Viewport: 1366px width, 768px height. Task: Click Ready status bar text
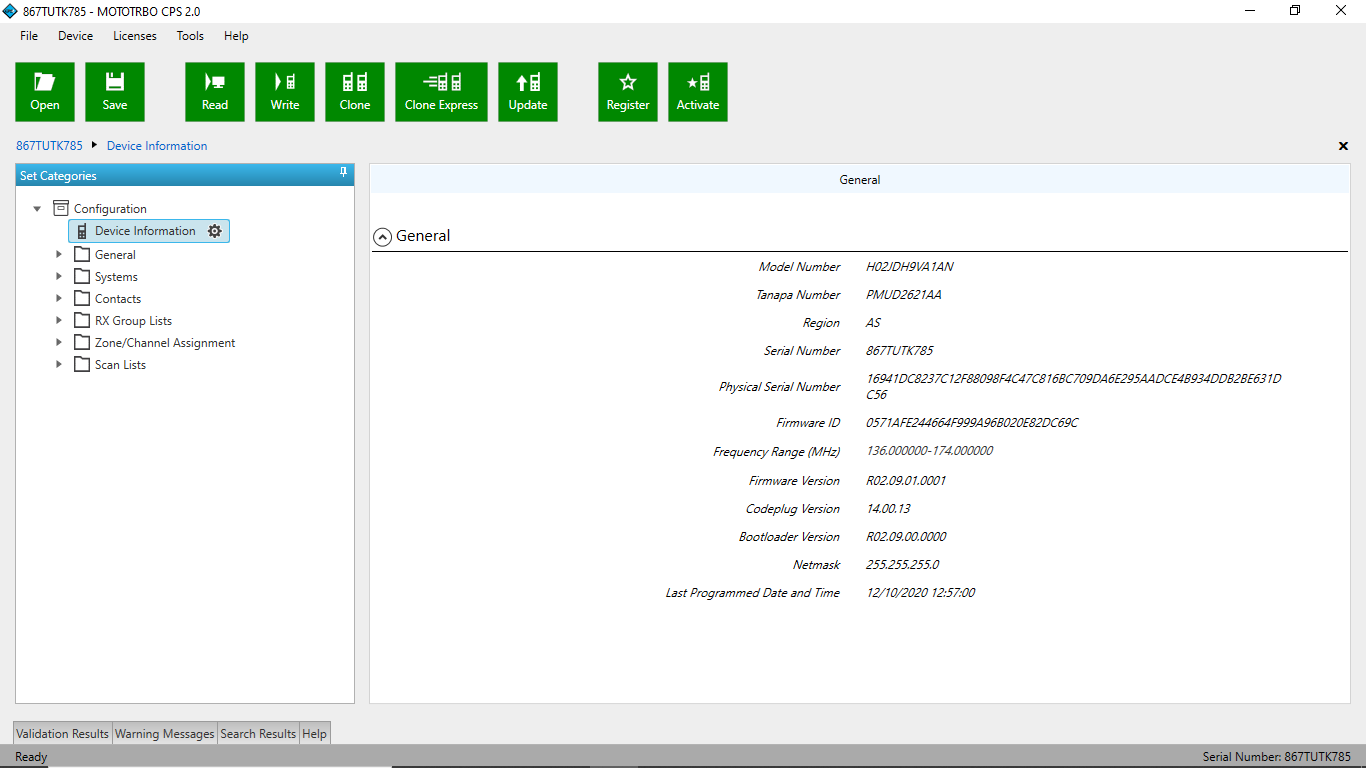pos(31,757)
